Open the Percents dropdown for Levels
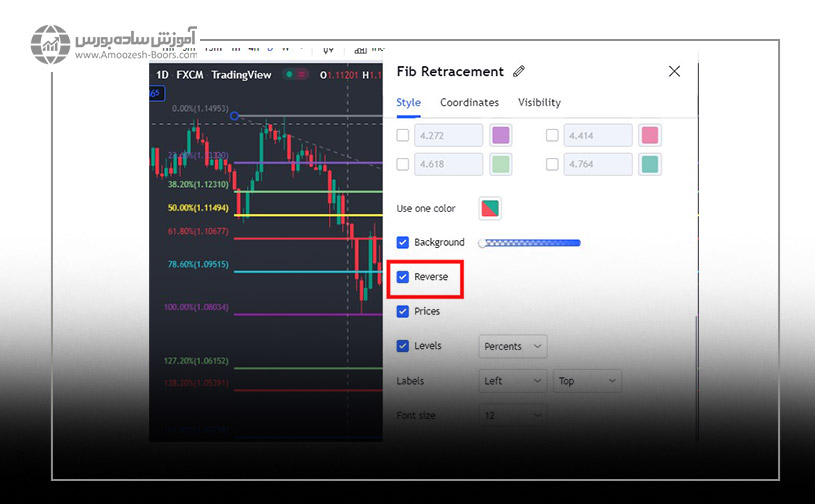This screenshot has height=504, width=815. 513,346
